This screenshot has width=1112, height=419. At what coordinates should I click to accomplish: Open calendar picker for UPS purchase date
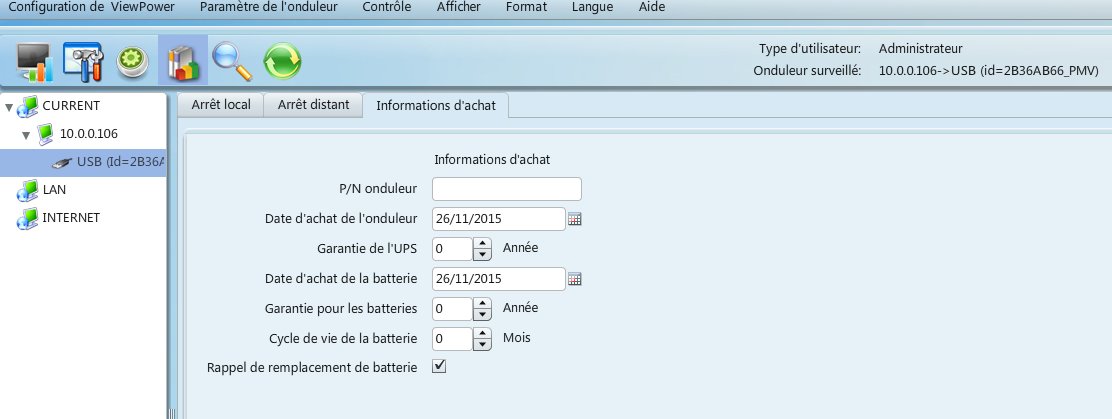point(575,219)
